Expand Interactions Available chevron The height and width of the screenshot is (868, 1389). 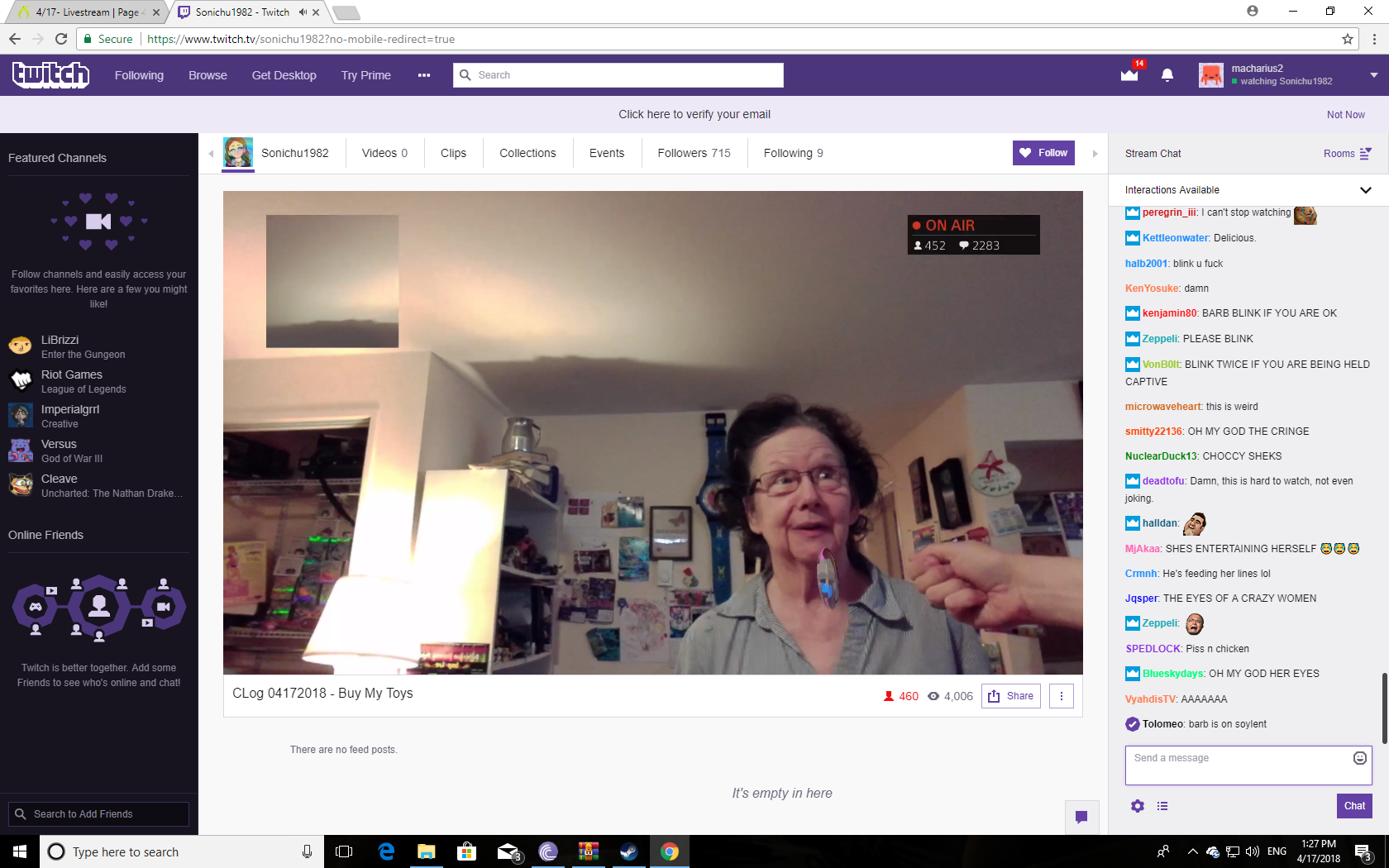tap(1366, 190)
